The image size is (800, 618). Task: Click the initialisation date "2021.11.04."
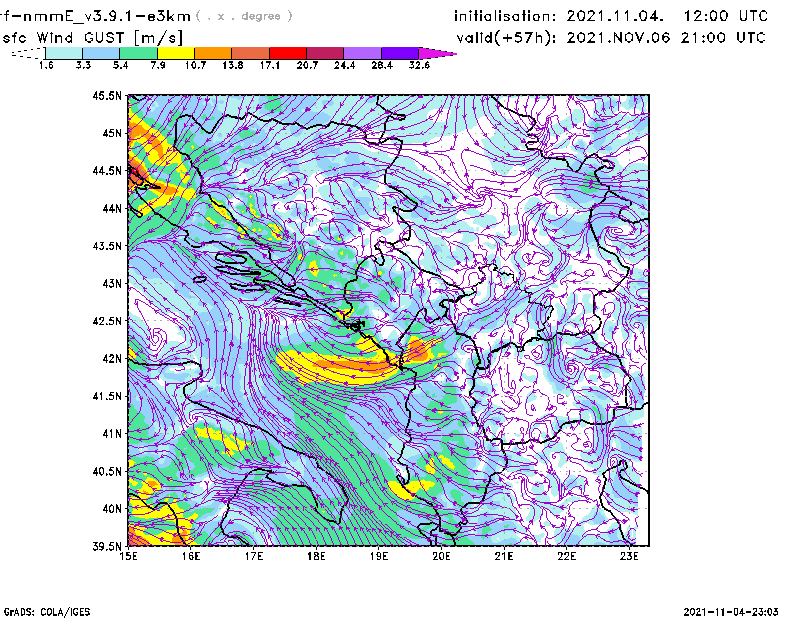point(615,16)
